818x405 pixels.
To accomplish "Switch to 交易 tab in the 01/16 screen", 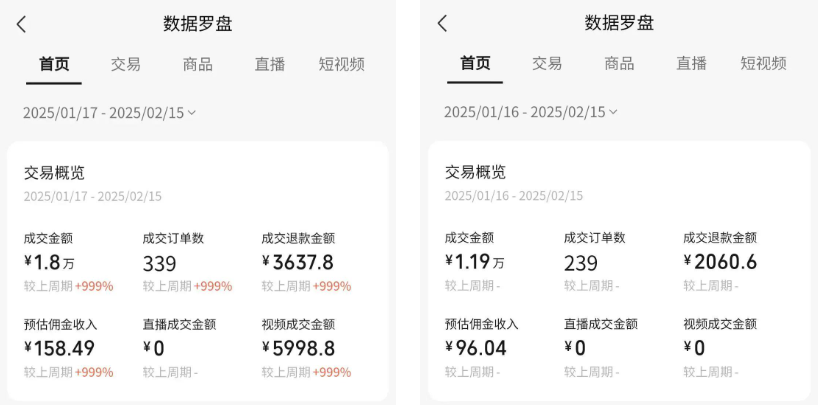I will [547, 63].
